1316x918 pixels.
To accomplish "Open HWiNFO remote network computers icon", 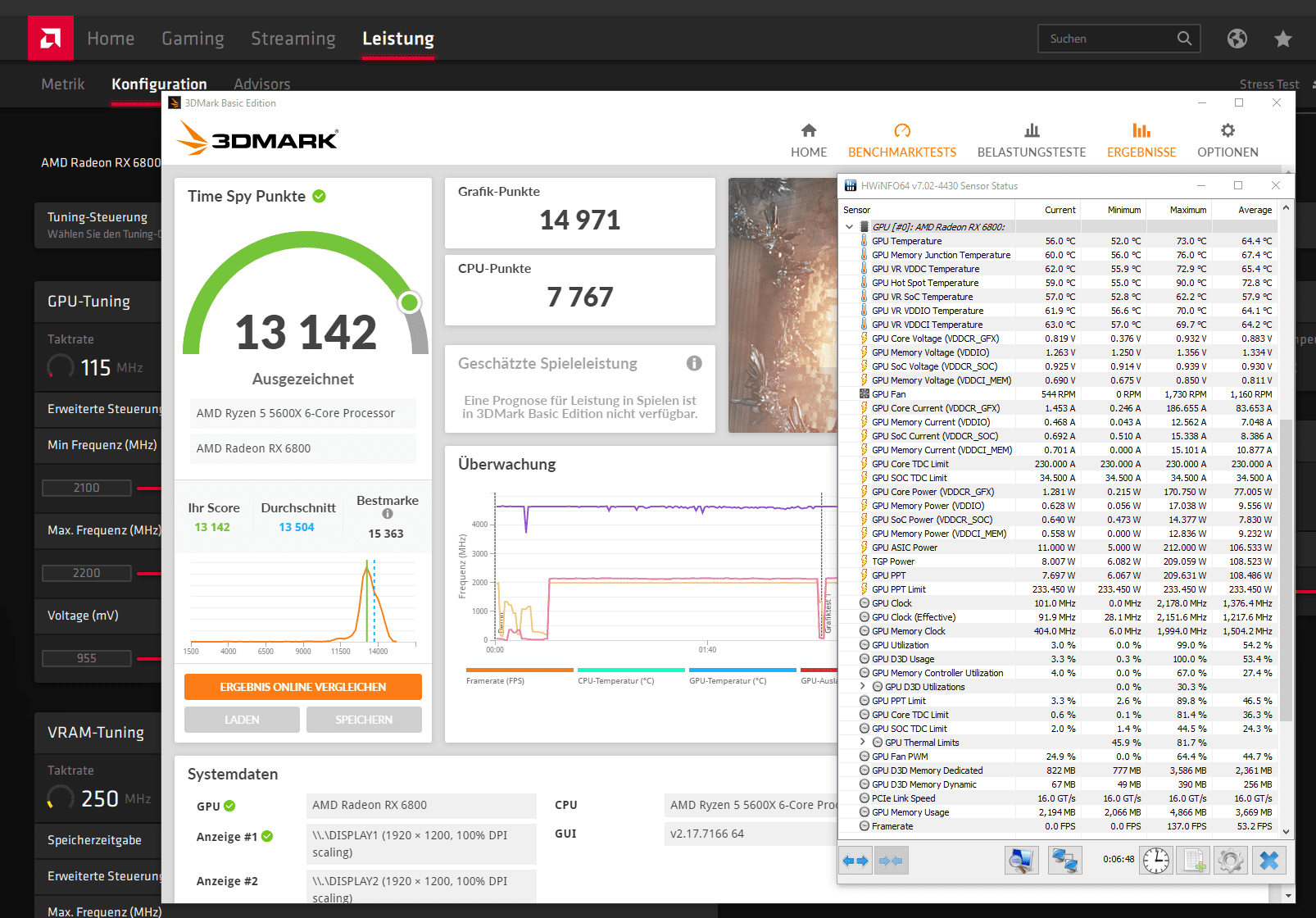I will pyautogui.click(x=1064, y=861).
